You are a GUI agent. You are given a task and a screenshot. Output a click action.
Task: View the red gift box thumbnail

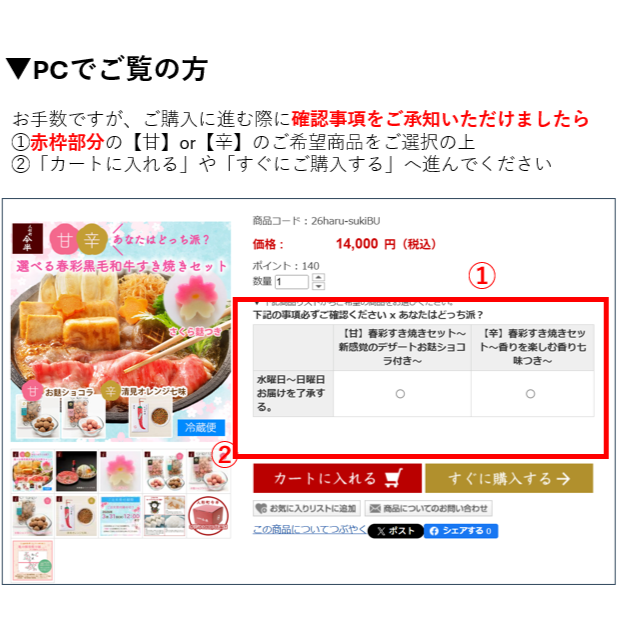[208, 516]
